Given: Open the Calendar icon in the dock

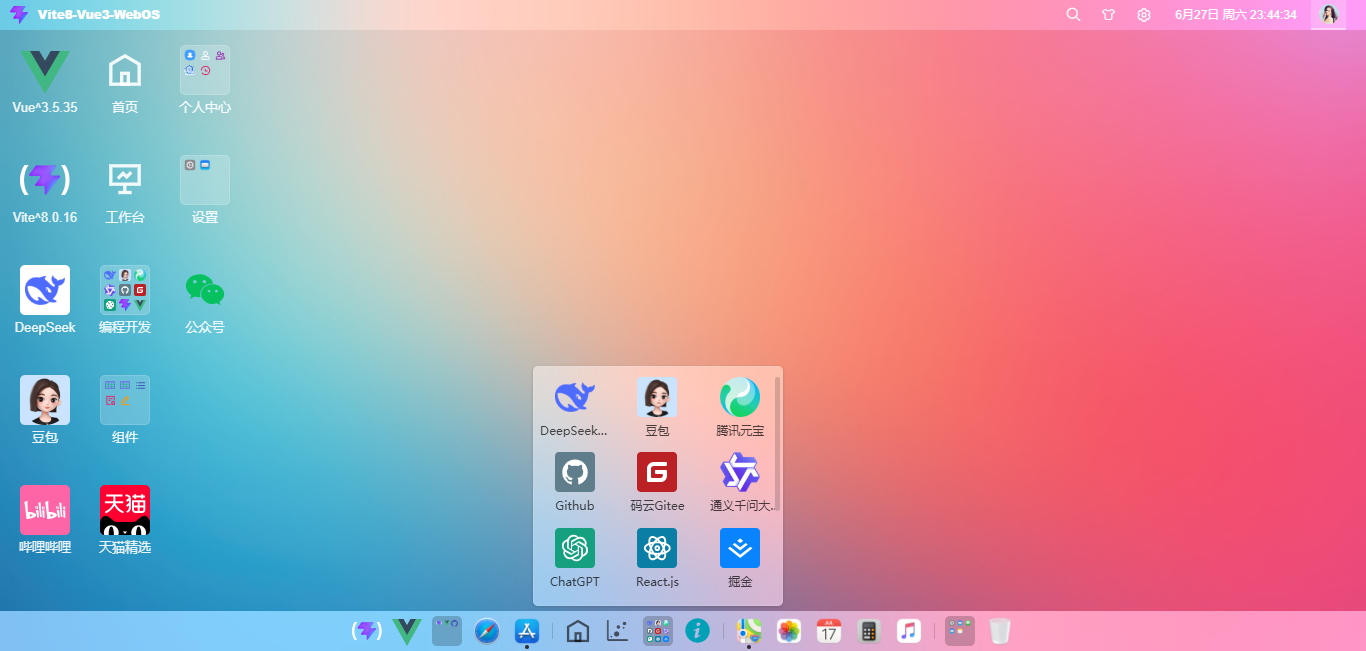Looking at the screenshot, I should coord(829,631).
